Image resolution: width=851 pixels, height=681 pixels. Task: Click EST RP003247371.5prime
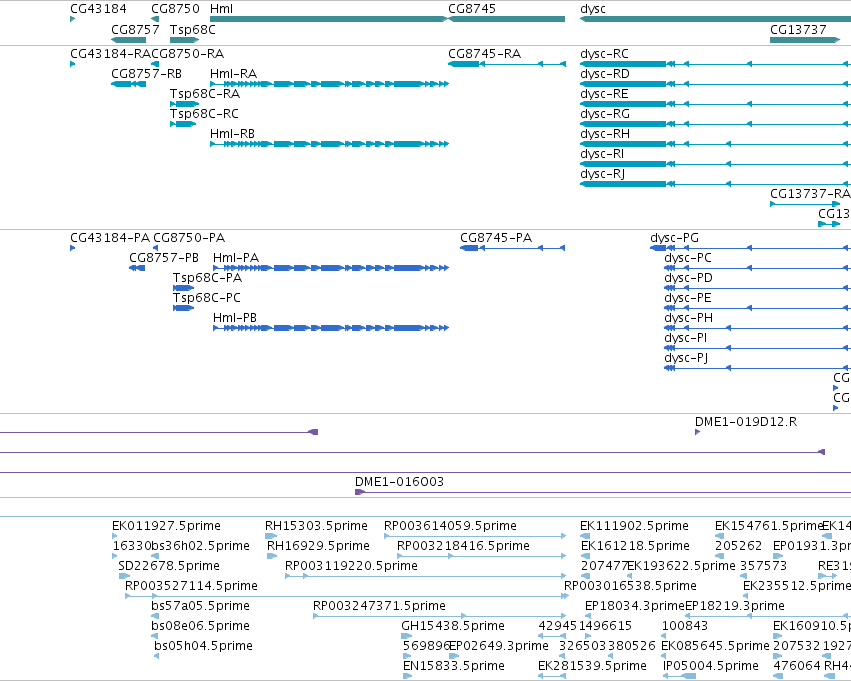(x=440, y=616)
